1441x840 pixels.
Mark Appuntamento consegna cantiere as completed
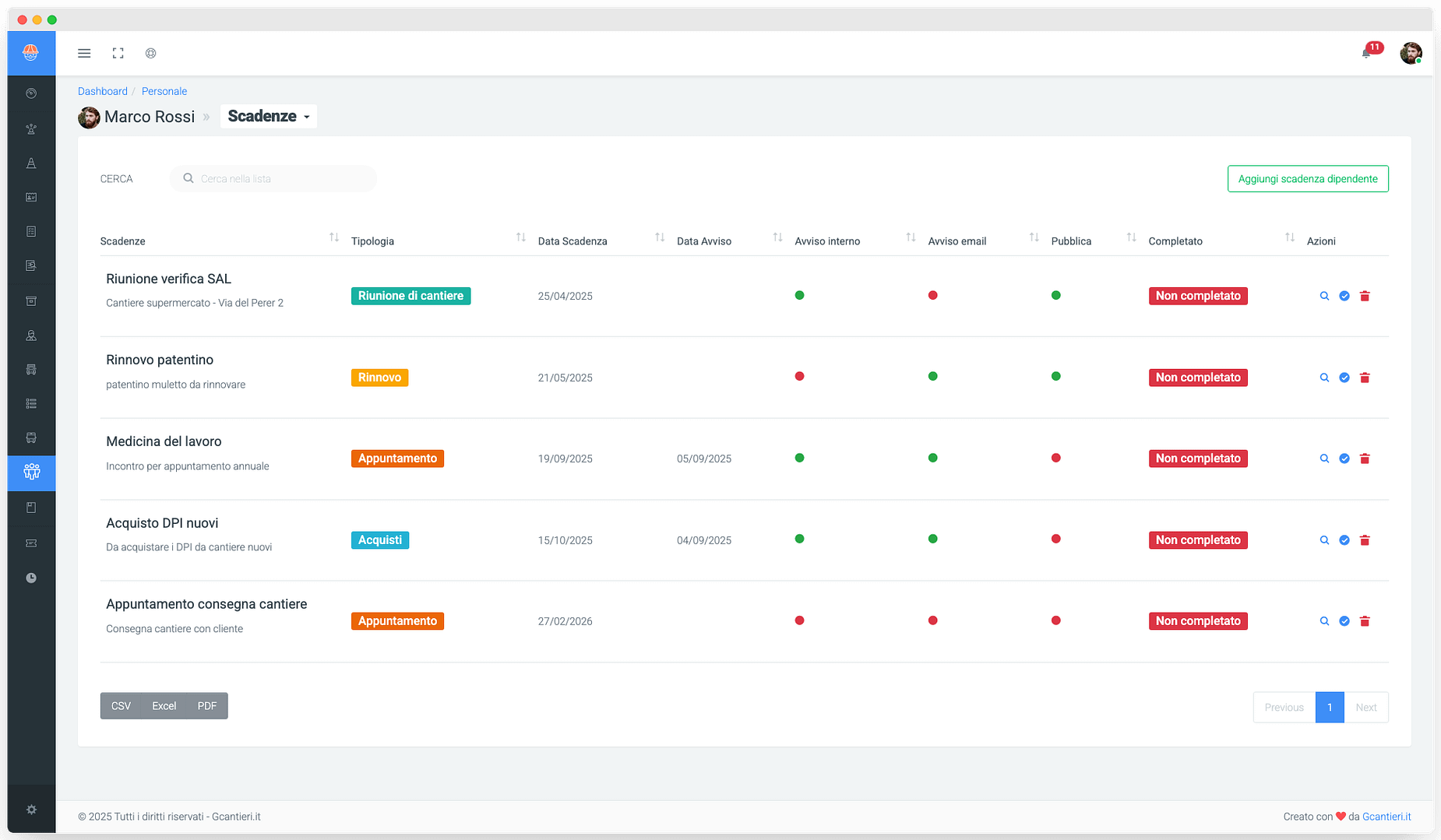click(x=1344, y=621)
